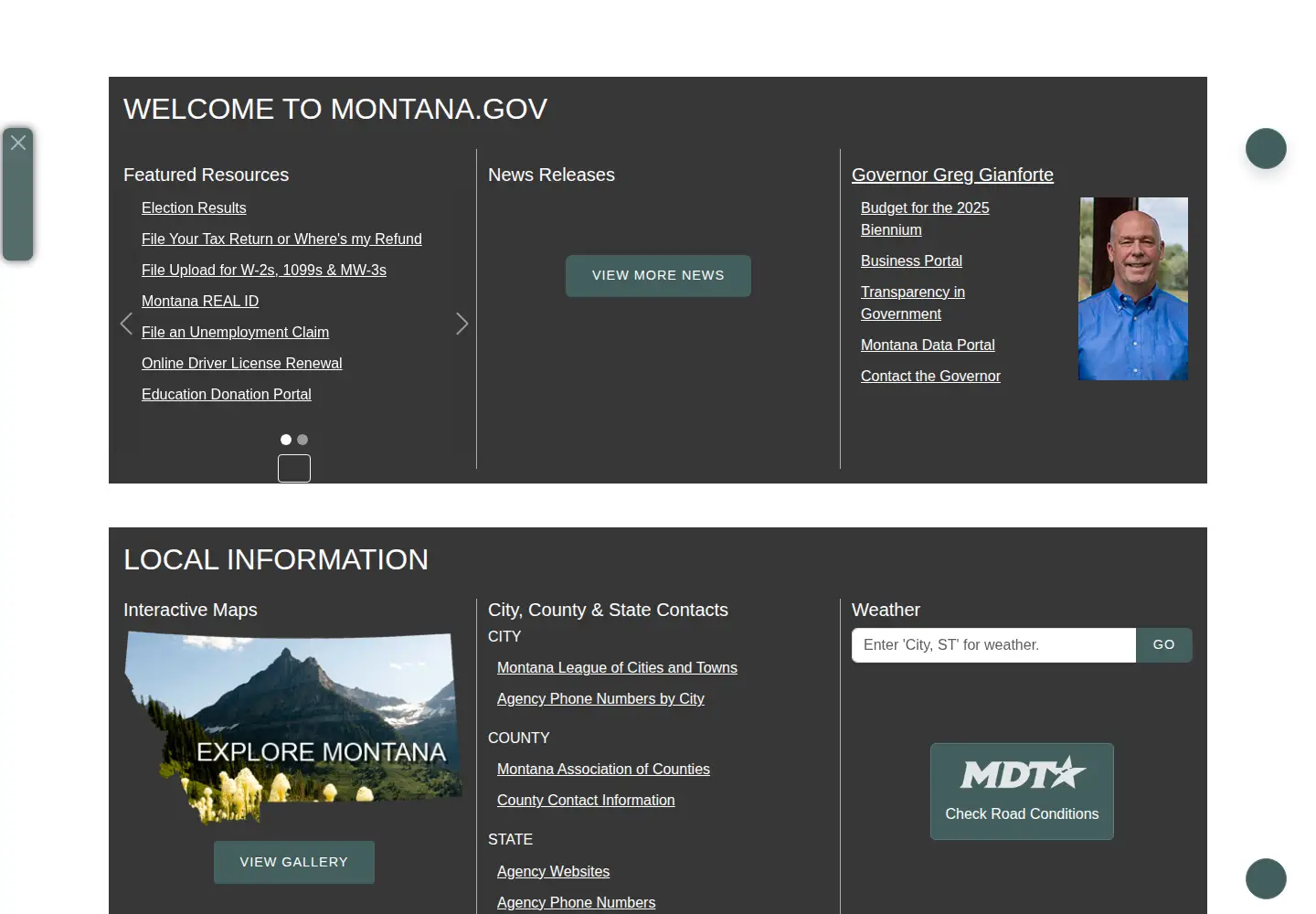Image resolution: width=1316 pixels, height=914 pixels.
Task: Open Montana Association of Counties link
Action: click(603, 769)
